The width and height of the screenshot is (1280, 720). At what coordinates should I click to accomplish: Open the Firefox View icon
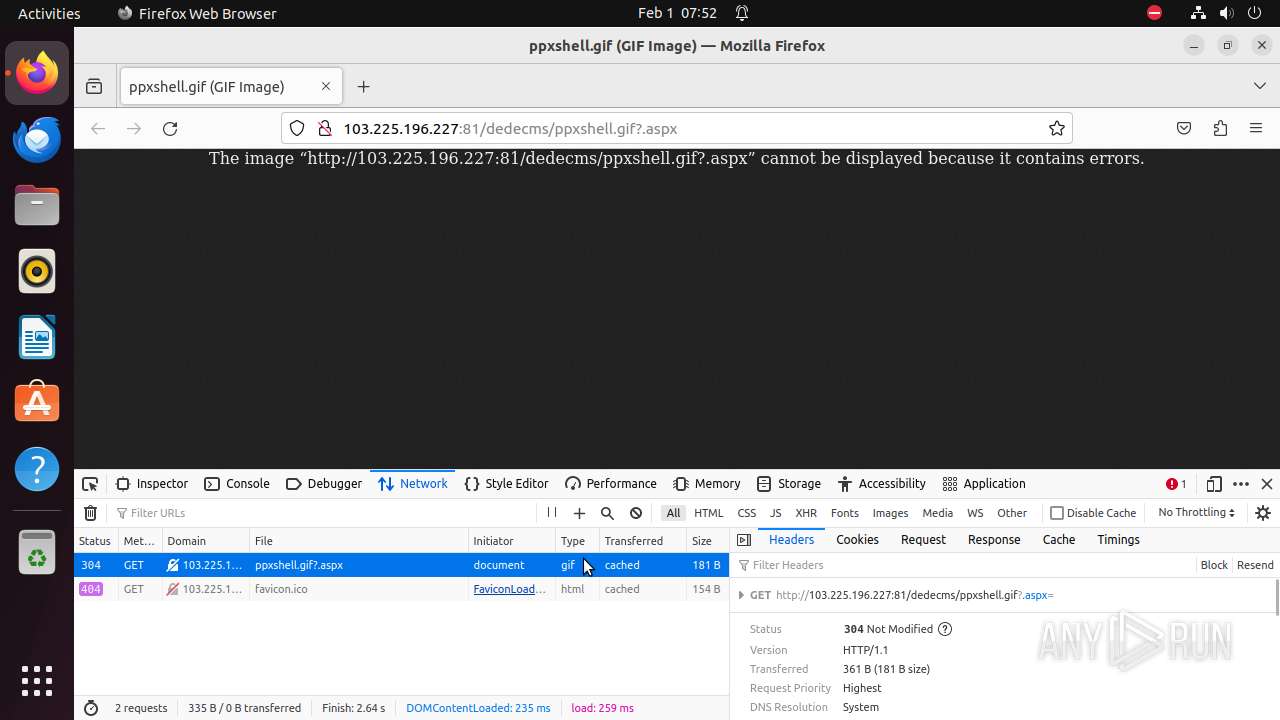tap(94, 87)
